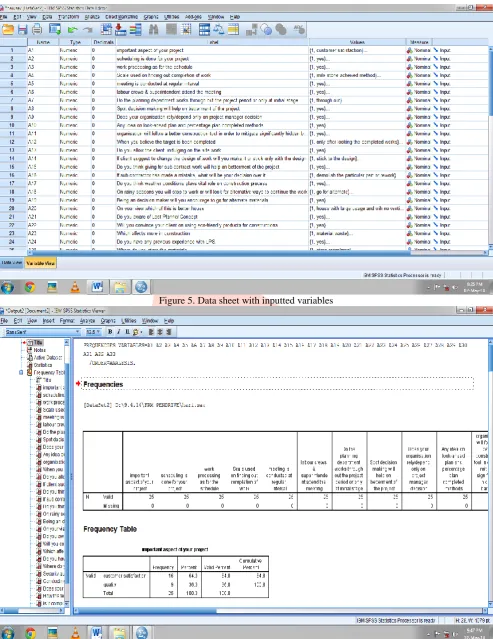Screen dimensions: 493x639
Task: Click the Show all variables gray circles icon
Action: (x=281, y=29)
